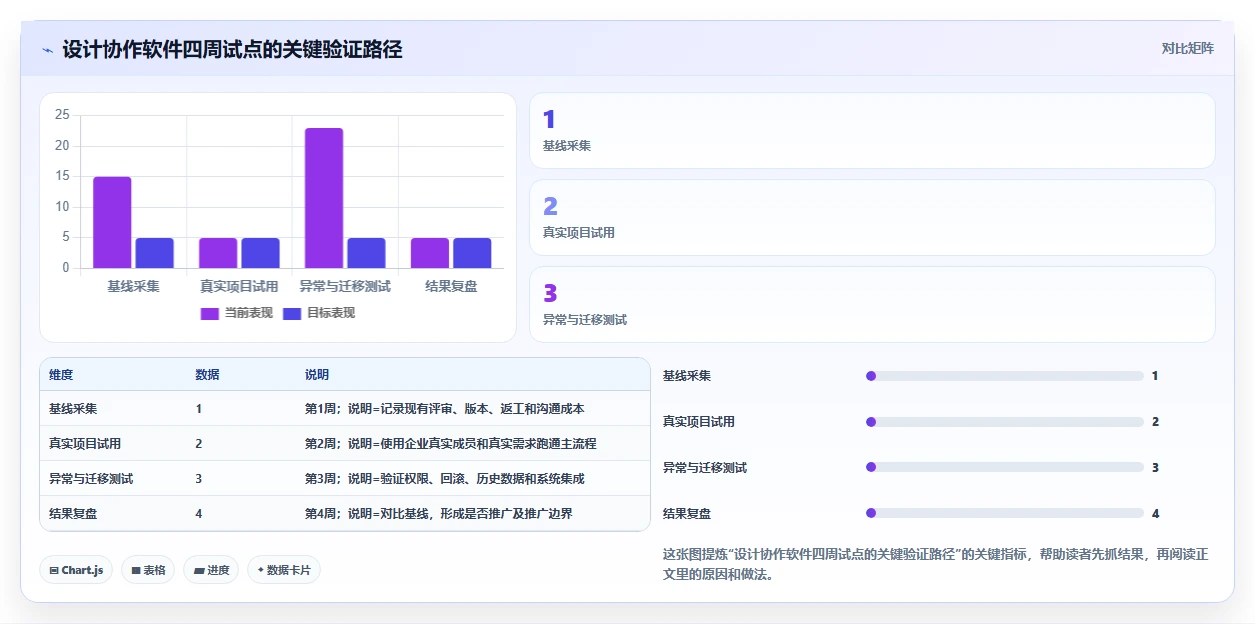The width and height of the screenshot is (1255, 624).
Task: Click the blue 目标表现 bar for 真实项目试用
Action: pyautogui.click(x=260, y=253)
